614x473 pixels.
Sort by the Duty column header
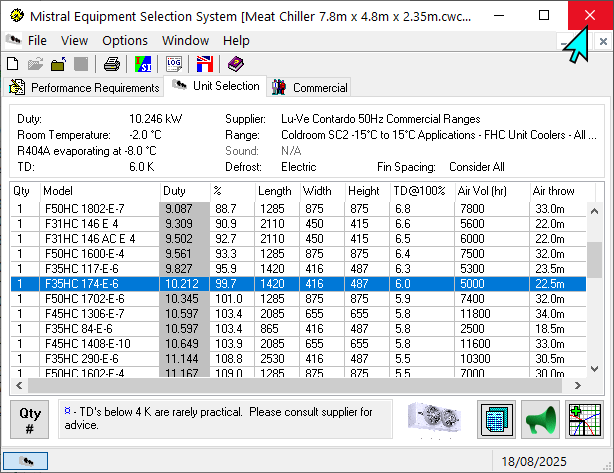click(x=185, y=191)
